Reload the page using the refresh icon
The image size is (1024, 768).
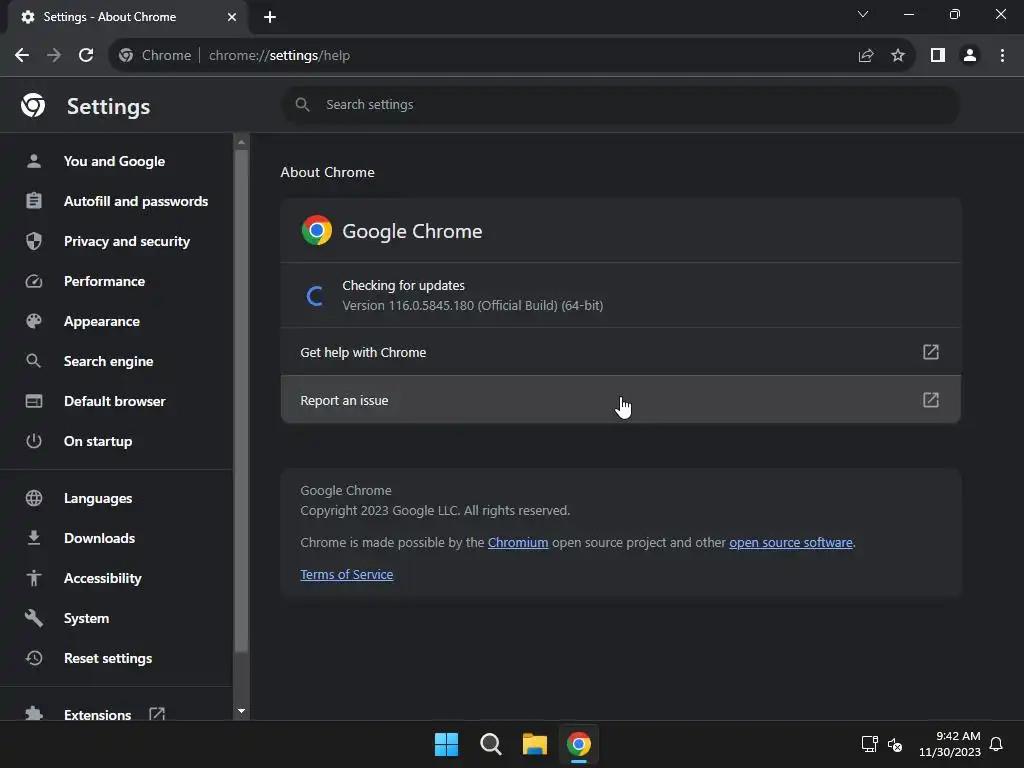(x=86, y=56)
